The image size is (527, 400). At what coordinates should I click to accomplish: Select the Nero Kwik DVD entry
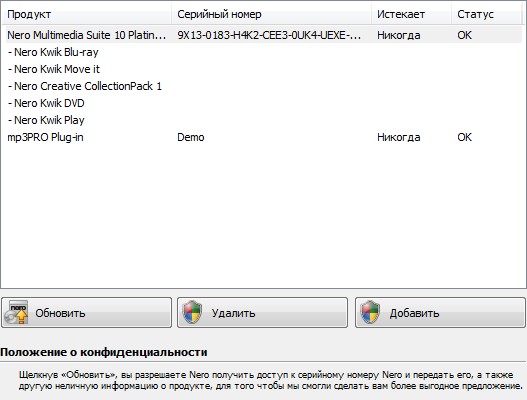coord(46,103)
